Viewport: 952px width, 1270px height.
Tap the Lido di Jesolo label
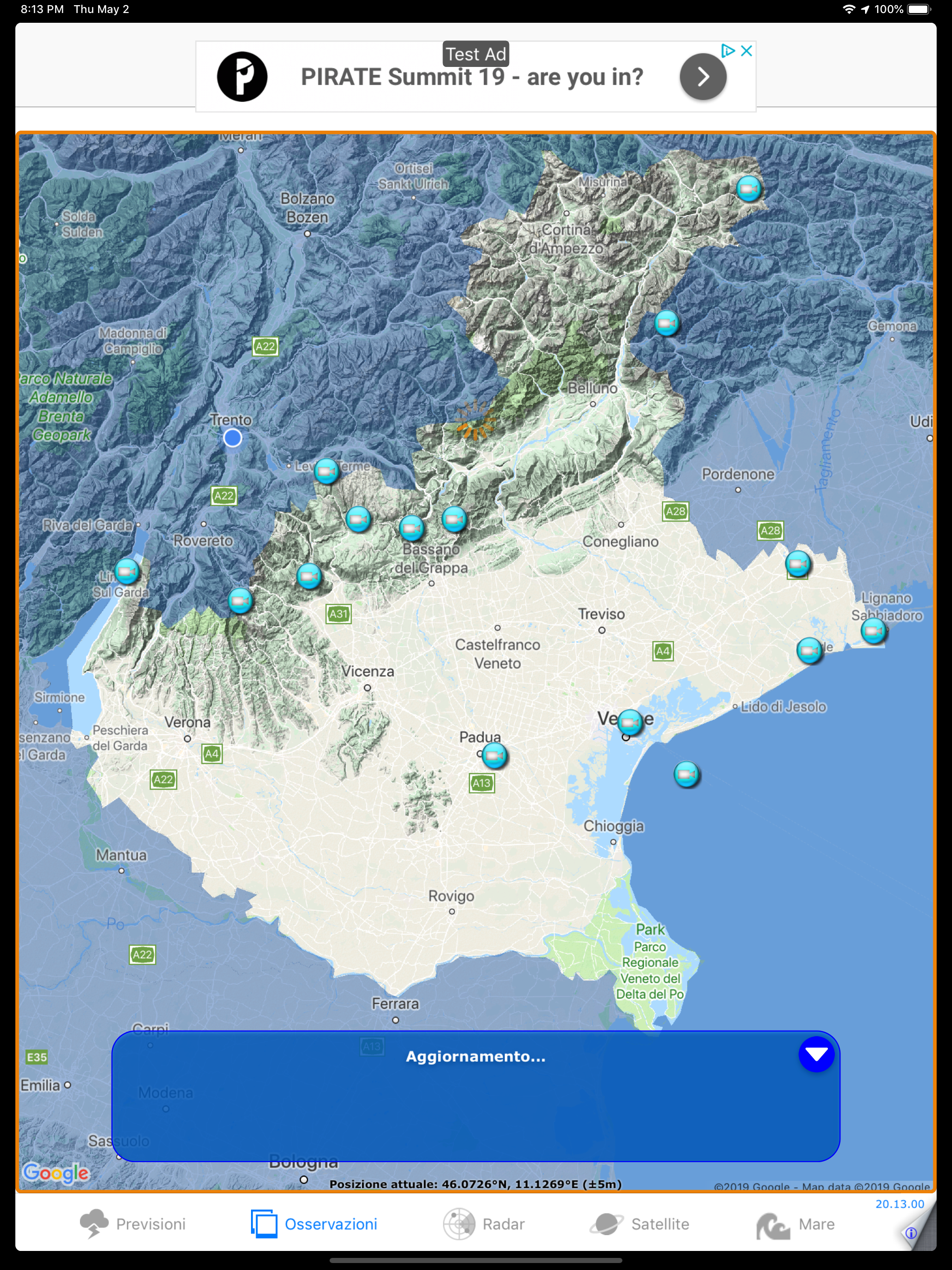(784, 707)
